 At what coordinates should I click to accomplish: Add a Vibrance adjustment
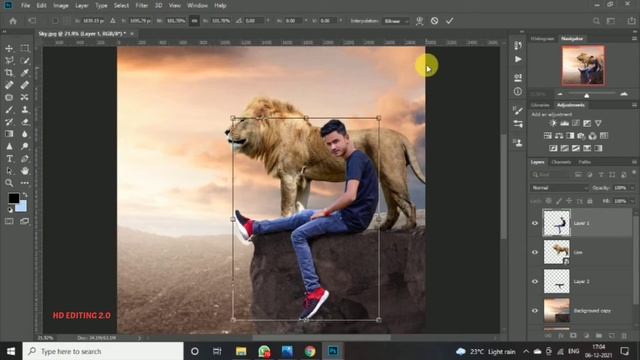pyautogui.click(x=598, y=123)
